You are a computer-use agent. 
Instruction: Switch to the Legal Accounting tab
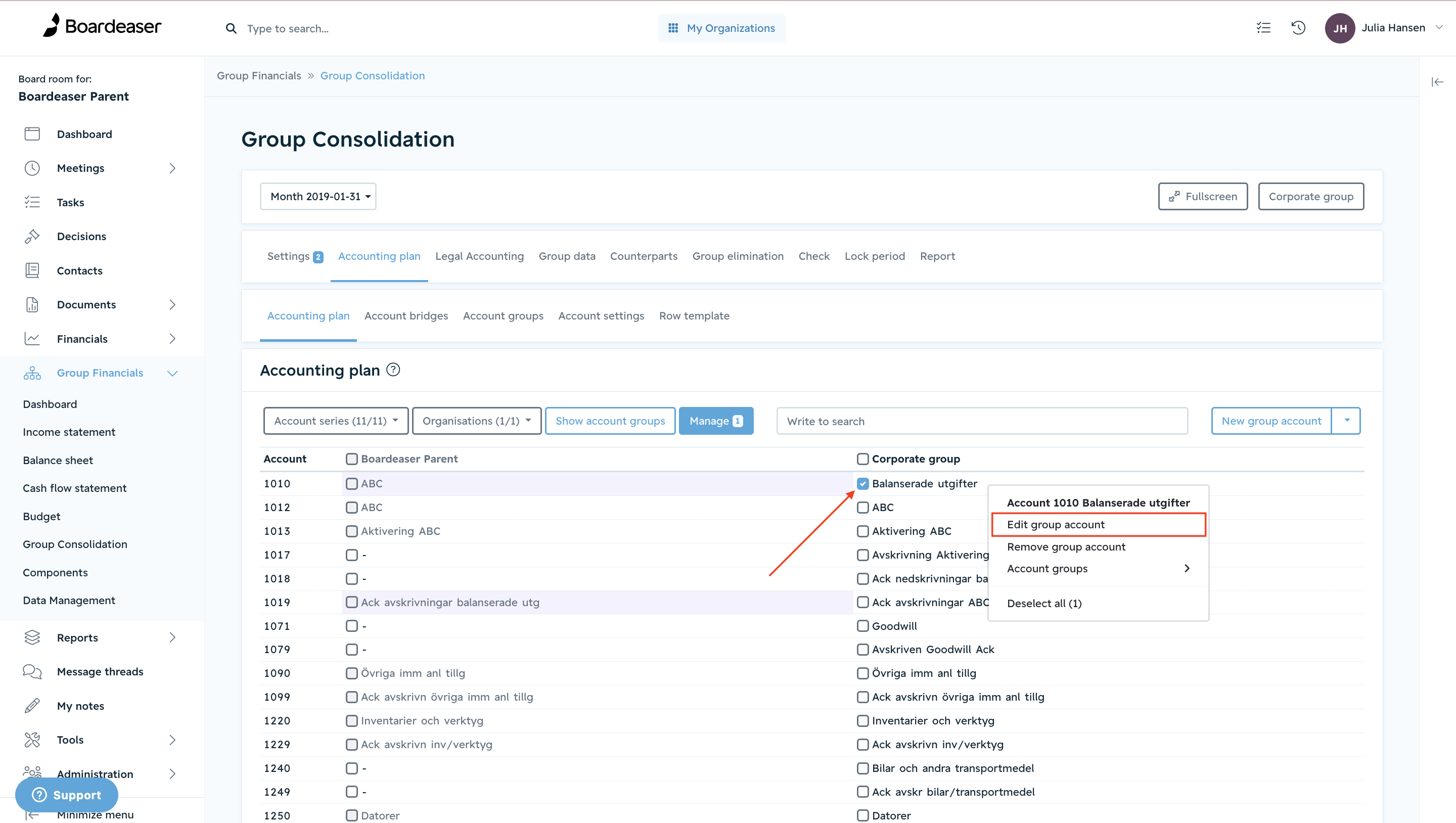(479, 256)
